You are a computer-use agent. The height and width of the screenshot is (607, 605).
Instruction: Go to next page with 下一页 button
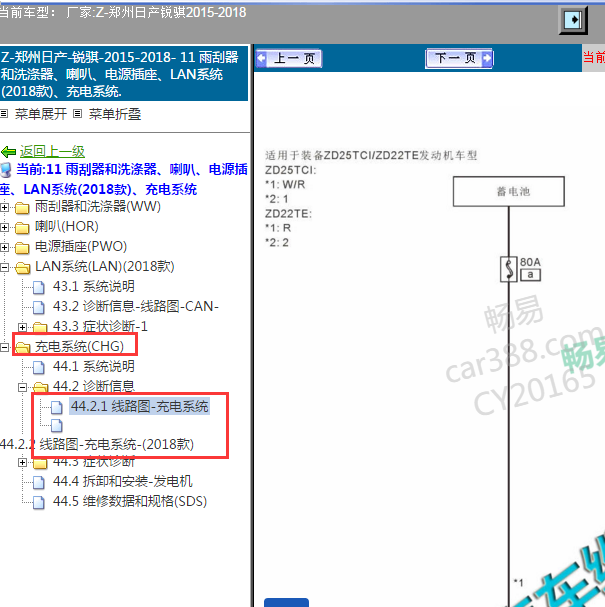pyautogui.click(x=459, y=58)
